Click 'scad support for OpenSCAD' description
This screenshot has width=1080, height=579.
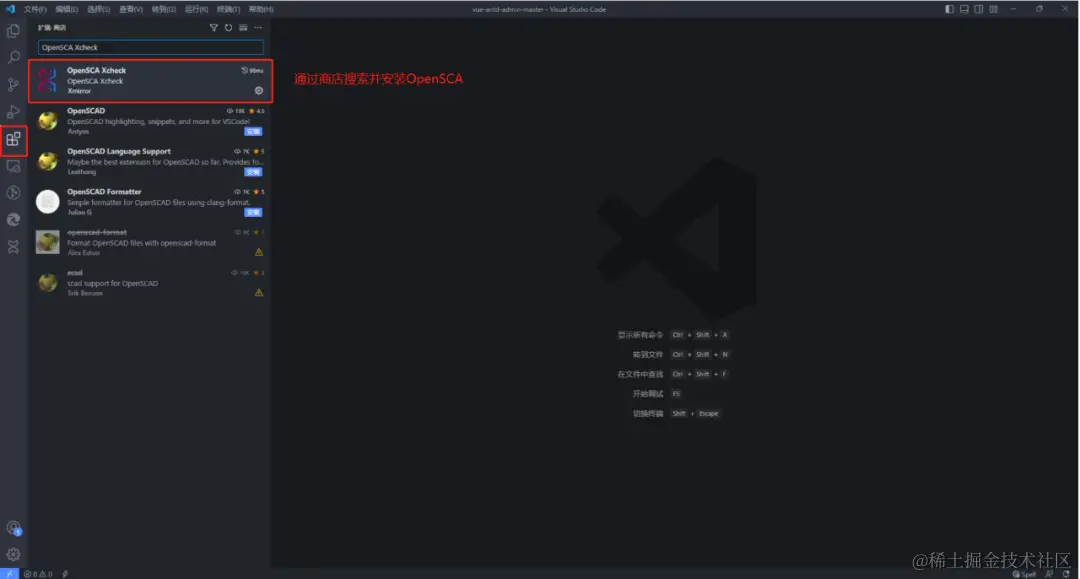(112, 284)
